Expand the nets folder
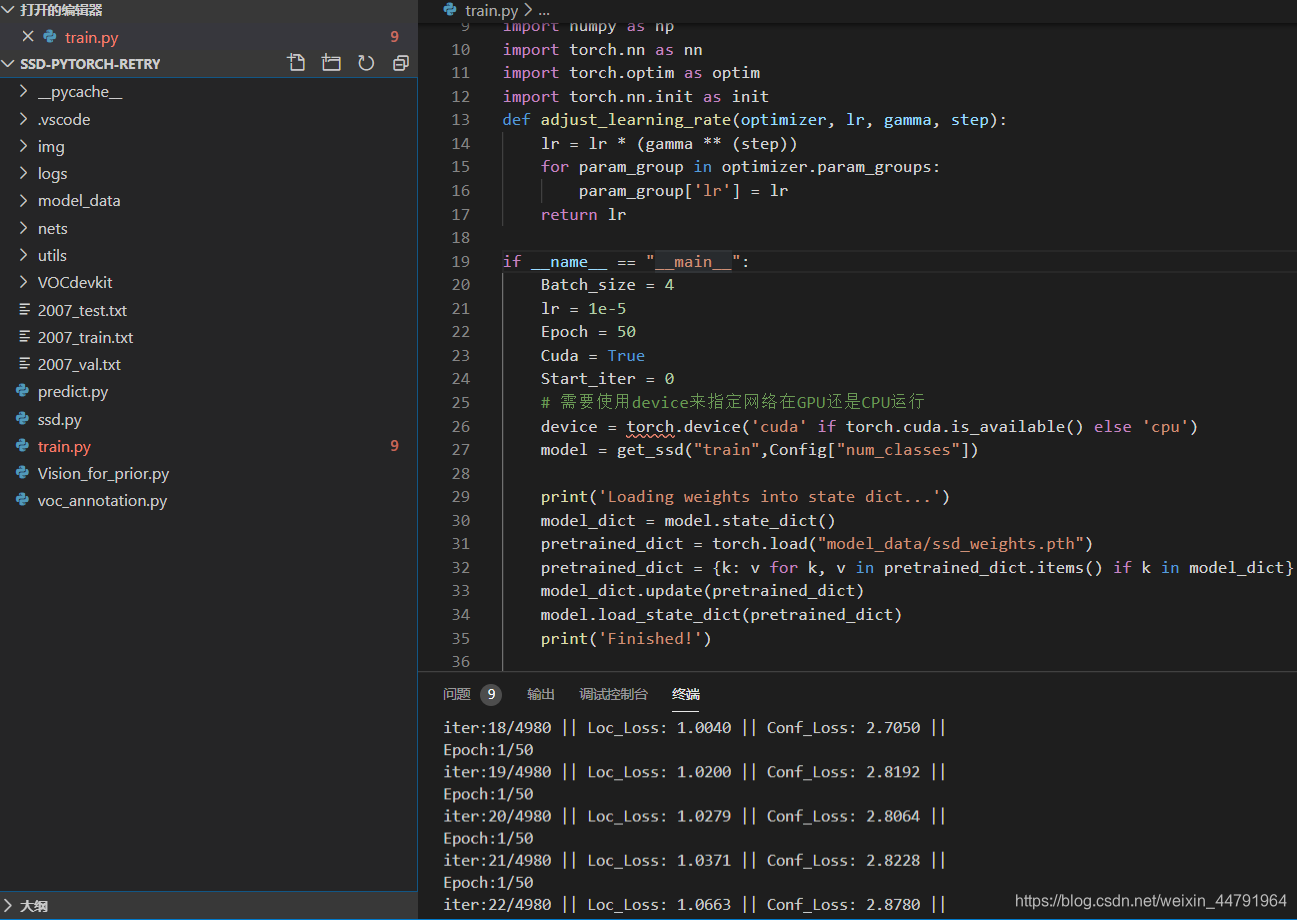 [x=24, y=228]
